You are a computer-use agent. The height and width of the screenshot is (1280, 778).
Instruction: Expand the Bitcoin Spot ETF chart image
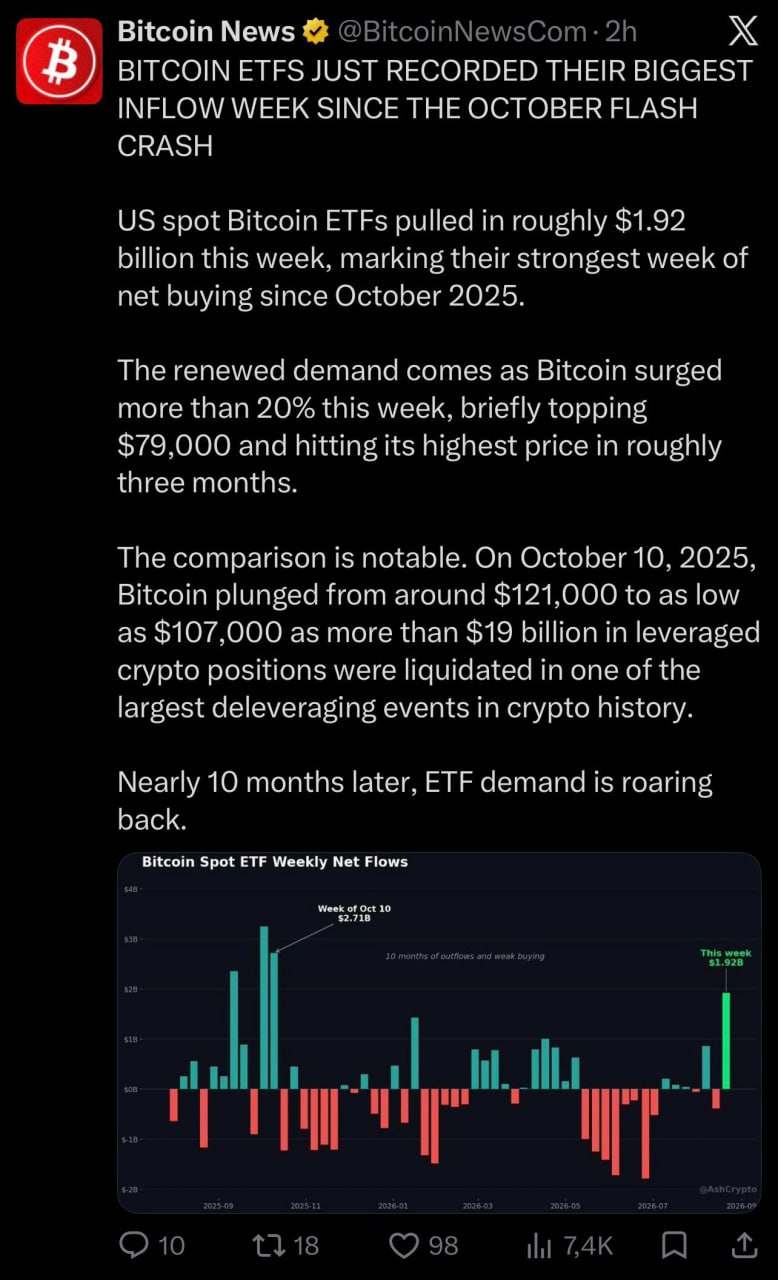tap(439, 1032)
